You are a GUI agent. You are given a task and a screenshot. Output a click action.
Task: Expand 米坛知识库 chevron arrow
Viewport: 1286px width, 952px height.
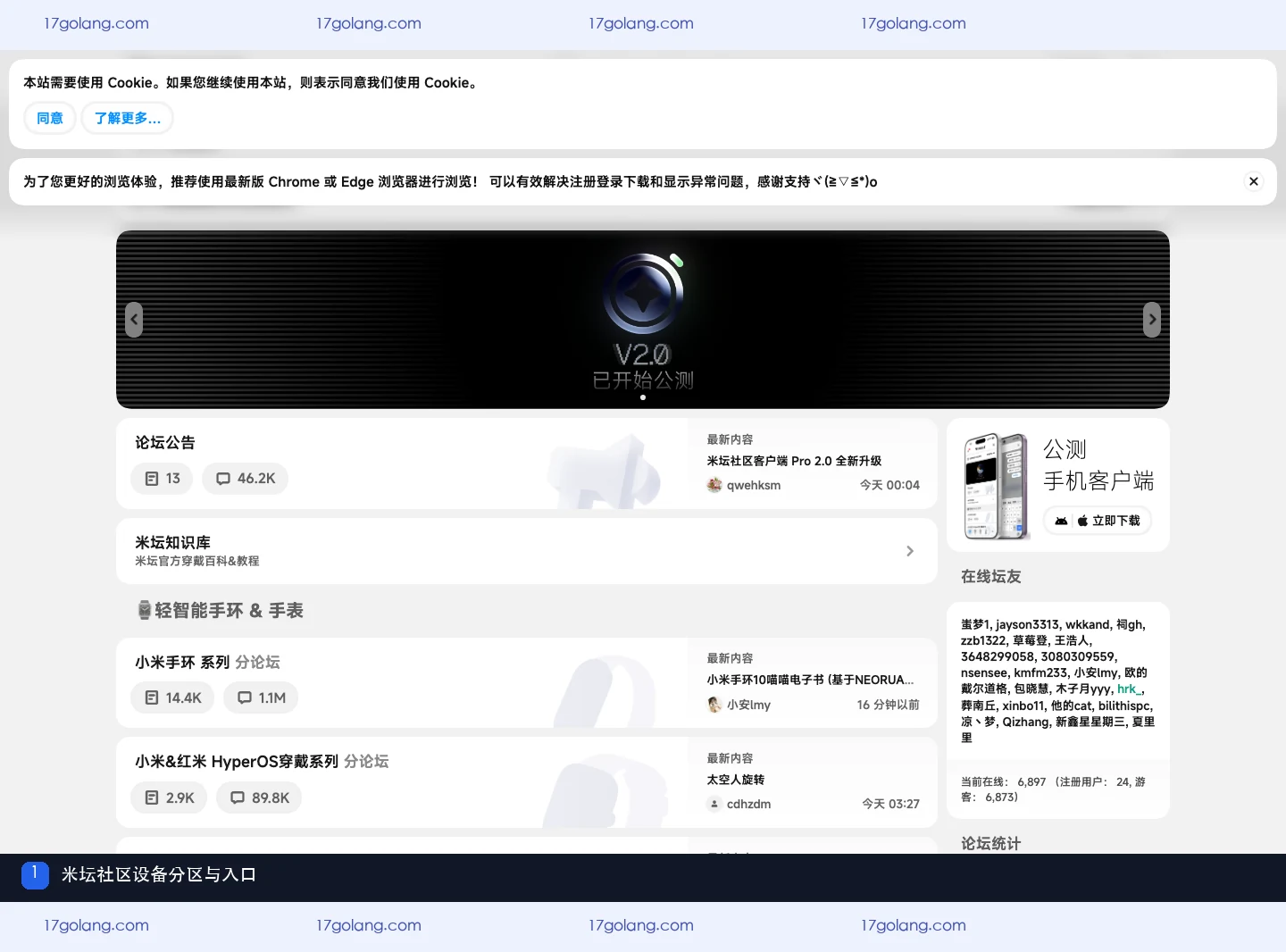tap(910, 551)
